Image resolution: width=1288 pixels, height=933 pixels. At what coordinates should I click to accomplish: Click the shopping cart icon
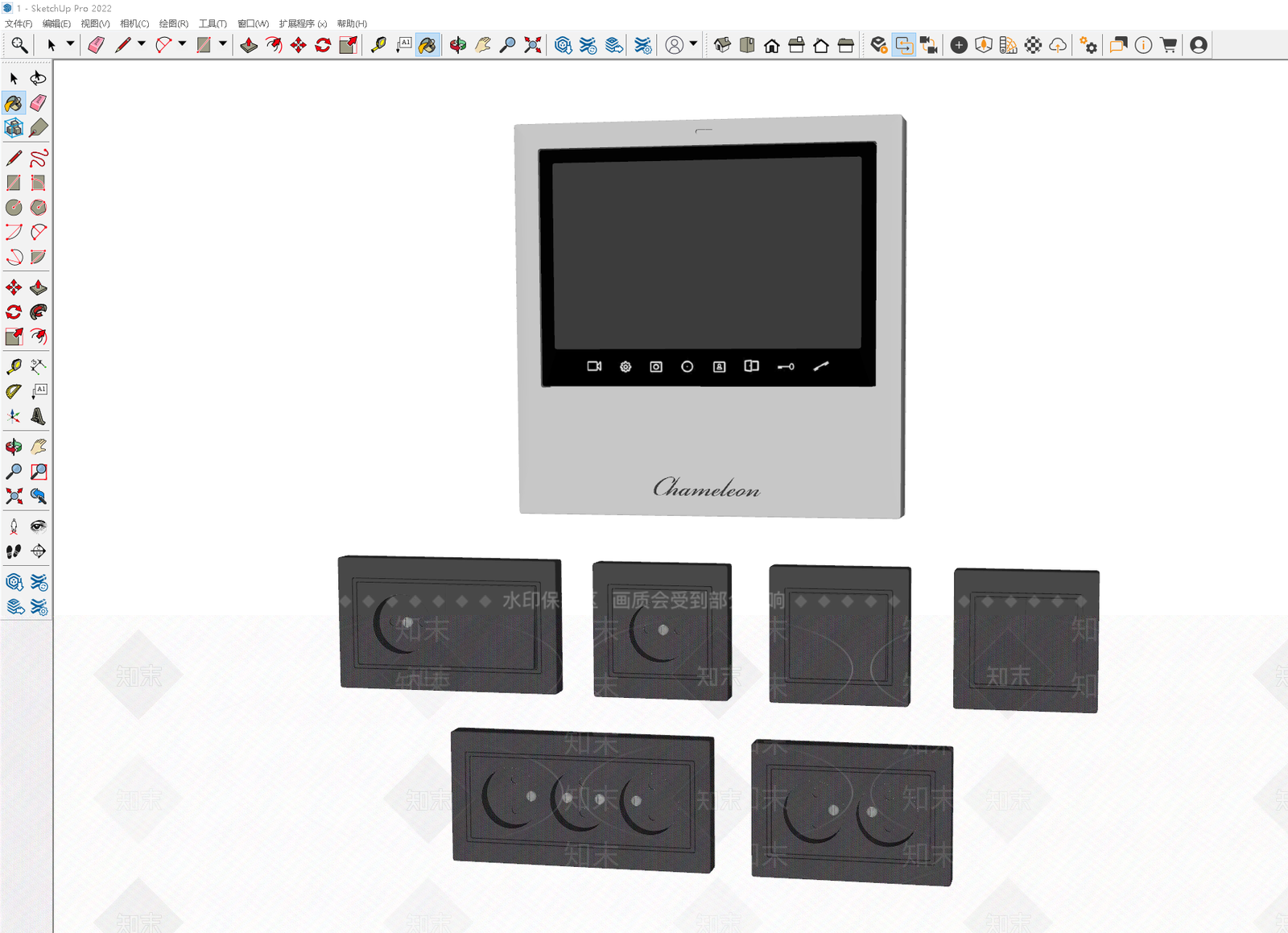(1169, 45)
